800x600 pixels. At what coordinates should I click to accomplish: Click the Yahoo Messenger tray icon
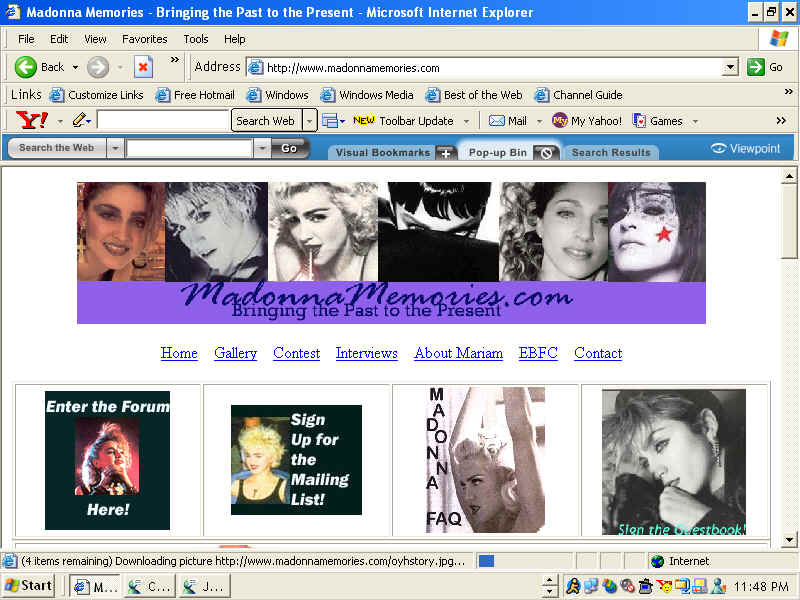664,586
